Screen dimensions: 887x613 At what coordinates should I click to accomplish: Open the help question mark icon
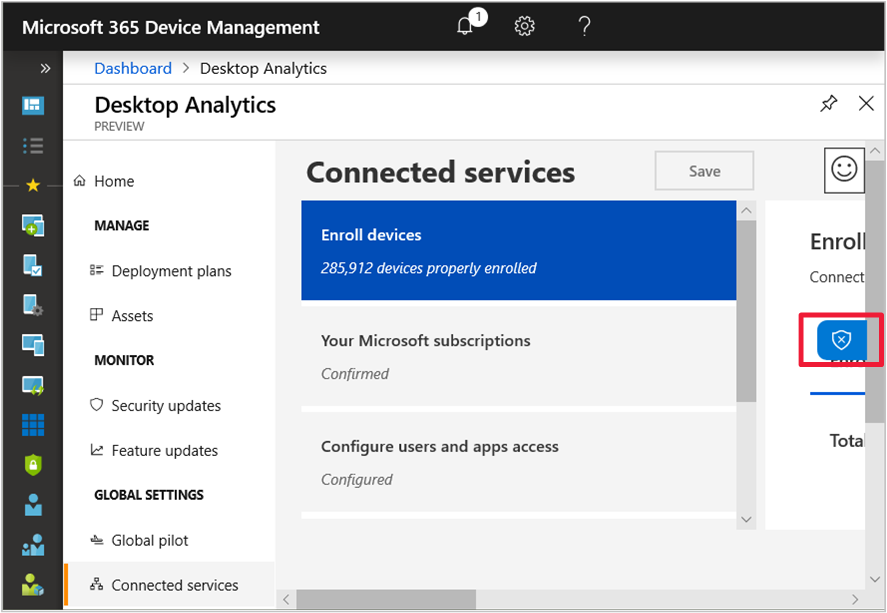(584, 26)
